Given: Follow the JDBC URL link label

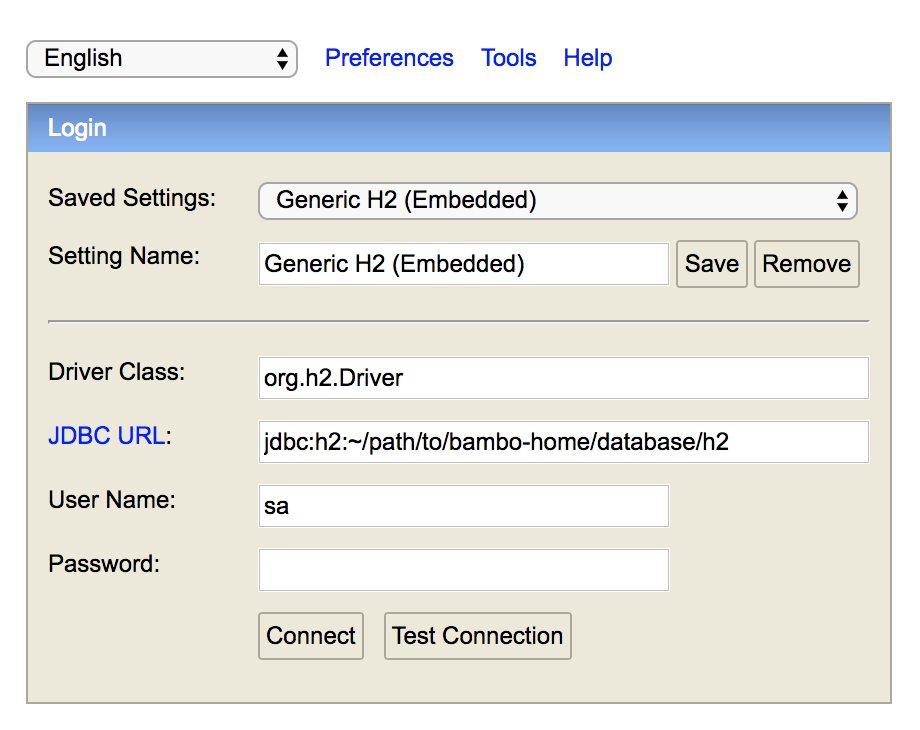Looking at the screenshot, I should pyautogui.click(x=106, y=436).
